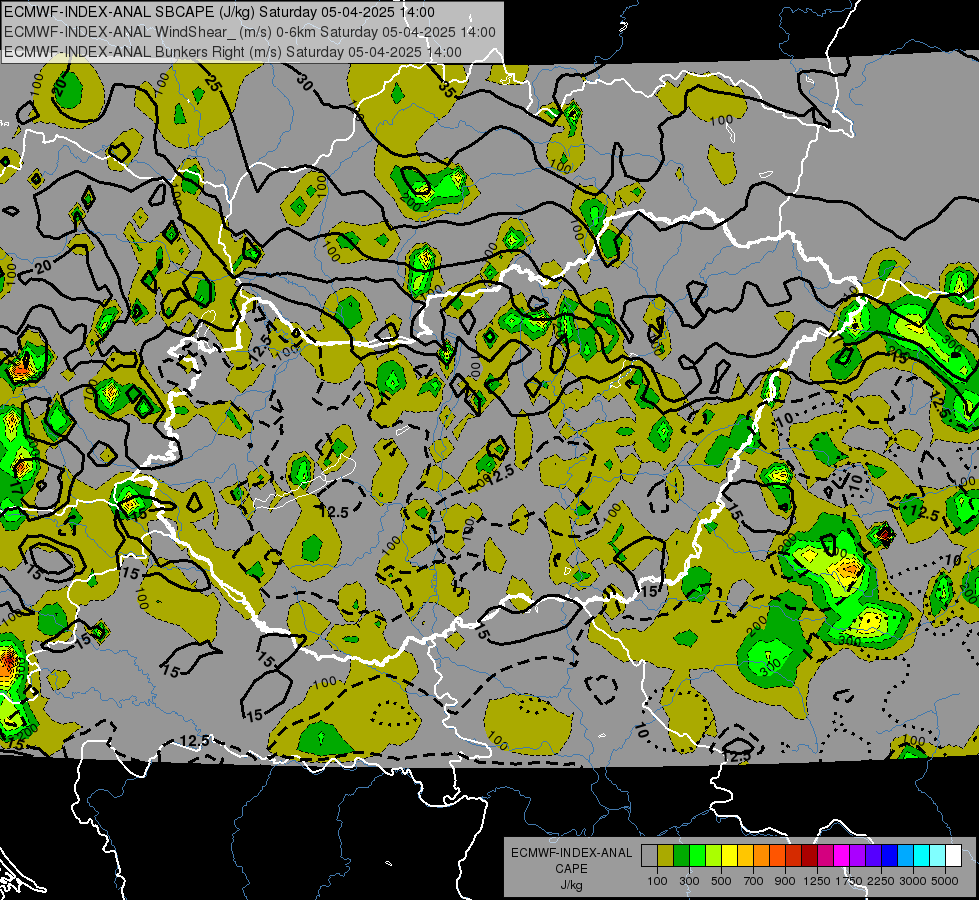979x900 pixels.
Task: Click the 500 value under the color scale
Action: [721, 881]
